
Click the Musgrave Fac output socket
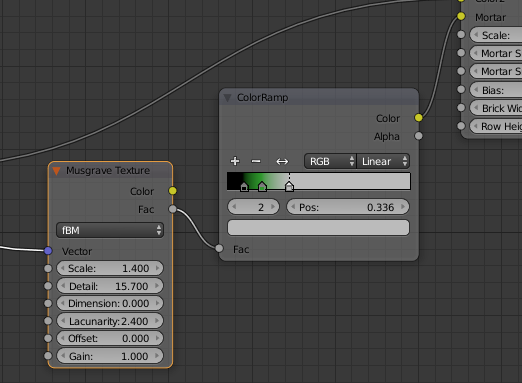[173, 209]
